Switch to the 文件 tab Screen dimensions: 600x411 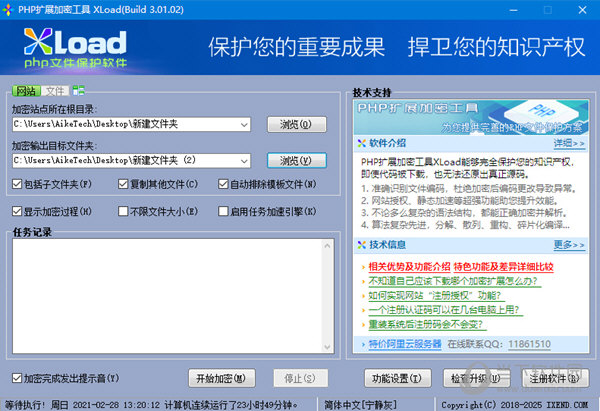pyautogui.click(x=55, y=91)
